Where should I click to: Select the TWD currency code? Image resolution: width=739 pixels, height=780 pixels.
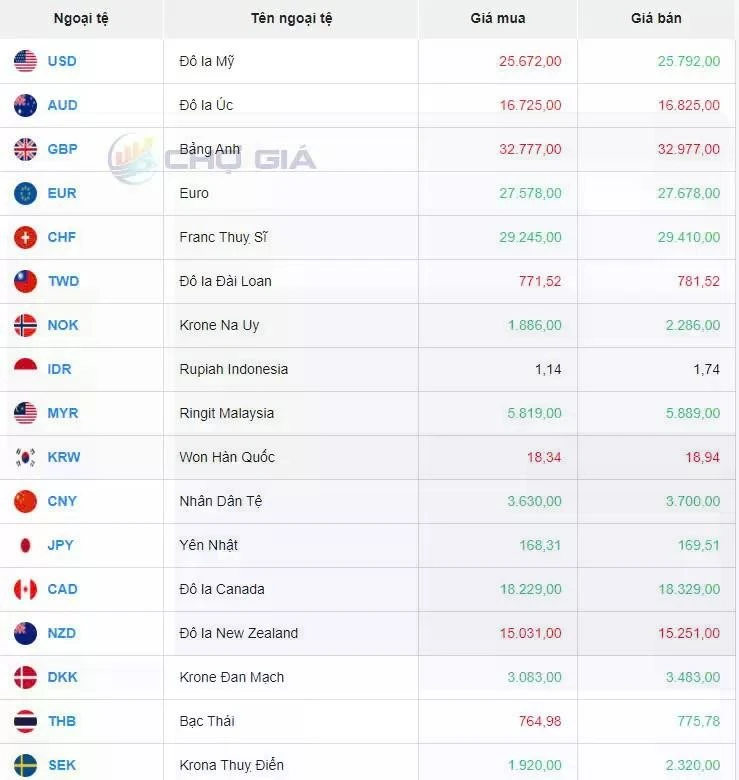point(63,281)
